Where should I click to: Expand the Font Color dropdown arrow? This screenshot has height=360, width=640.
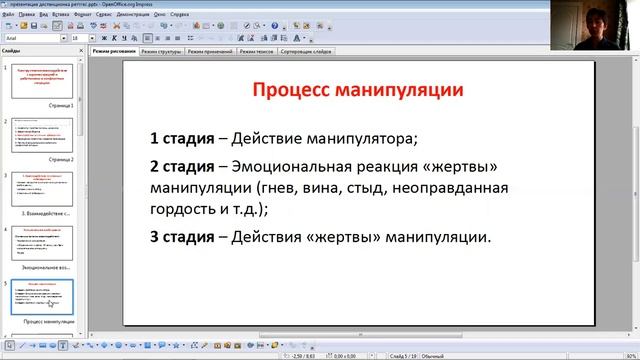[304, 38]
